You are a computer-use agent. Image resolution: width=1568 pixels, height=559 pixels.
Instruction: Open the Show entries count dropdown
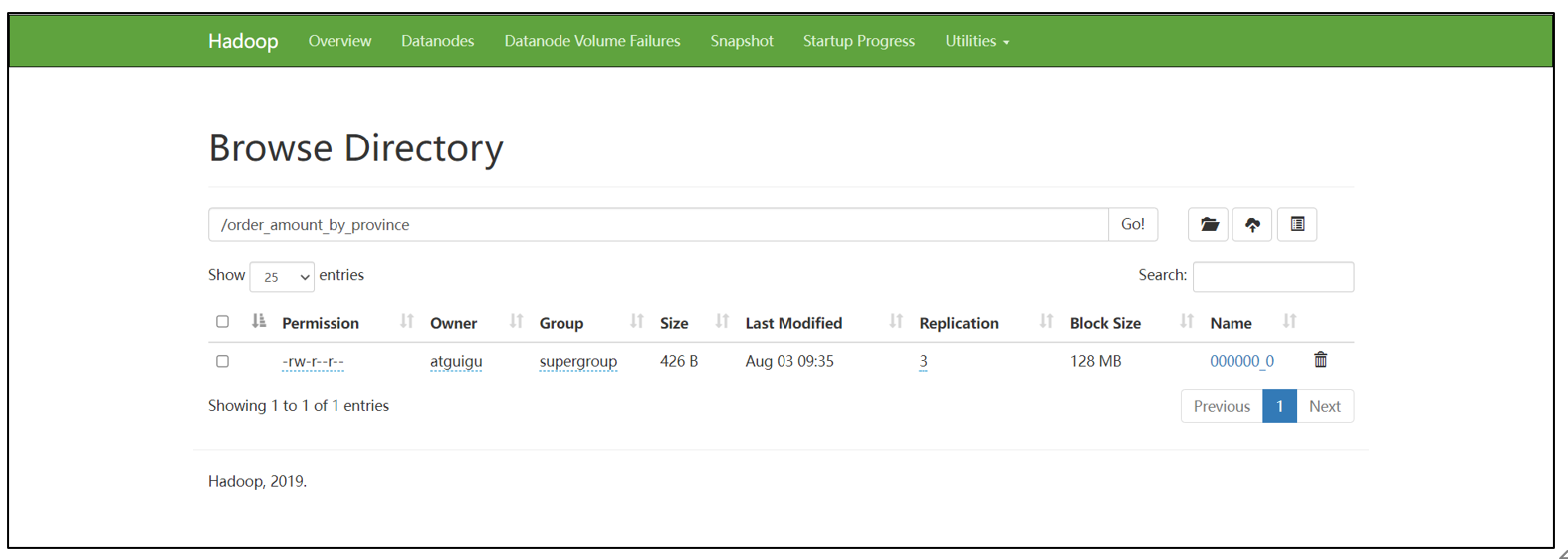click(x=282, y=277)
